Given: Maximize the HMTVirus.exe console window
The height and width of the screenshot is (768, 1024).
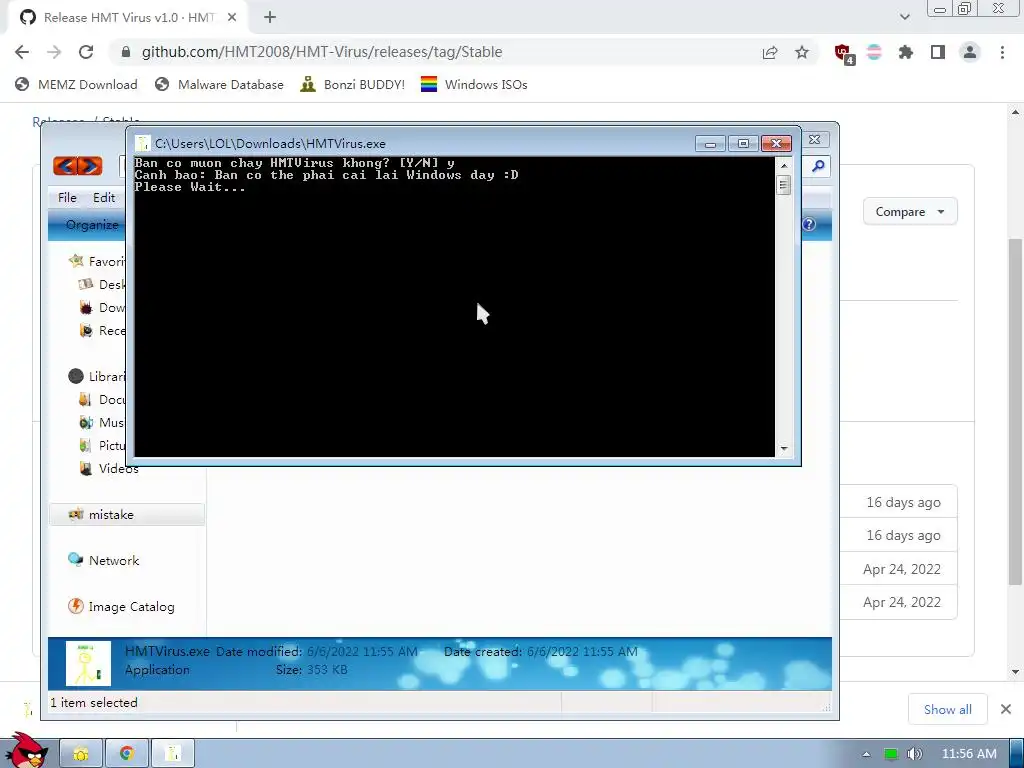Looking at the screenshot, I should point(743,144).
